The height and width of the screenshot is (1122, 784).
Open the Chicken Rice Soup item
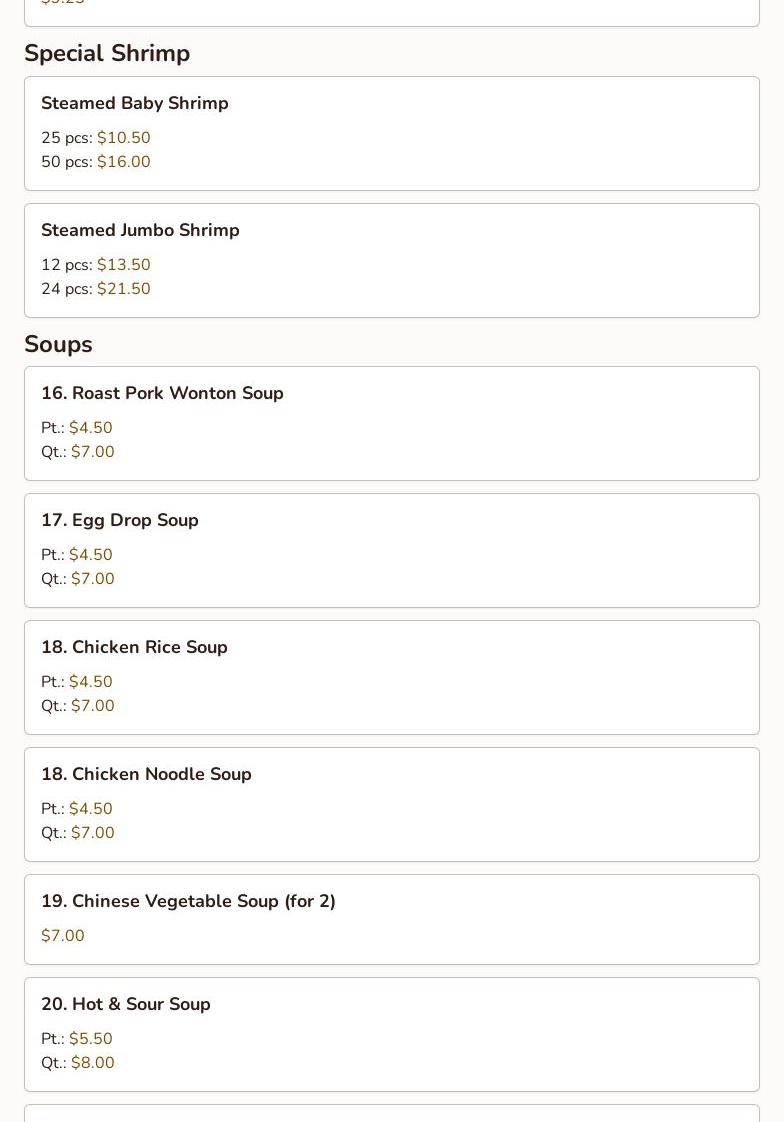click(x=134, y=647)
